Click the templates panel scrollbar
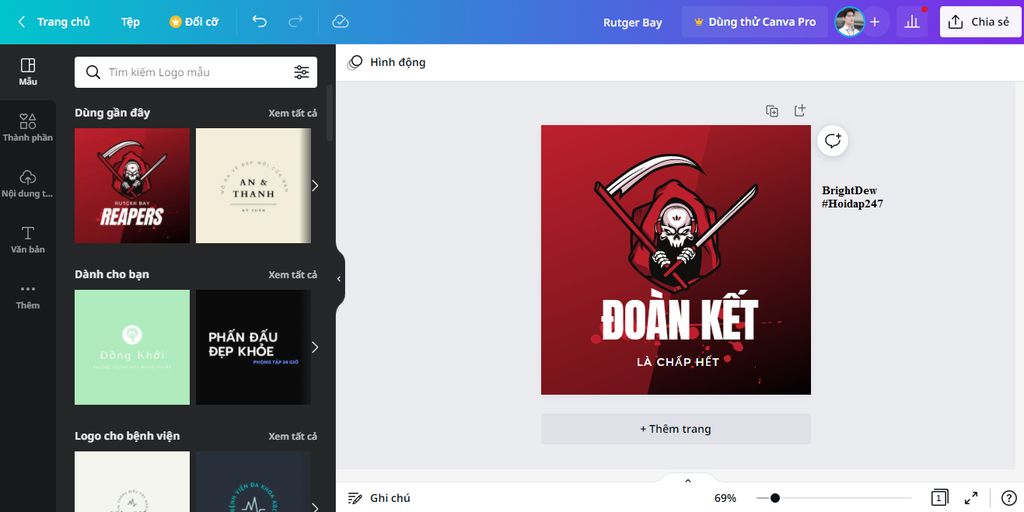 pyautogui.click(x=329, y=112)
